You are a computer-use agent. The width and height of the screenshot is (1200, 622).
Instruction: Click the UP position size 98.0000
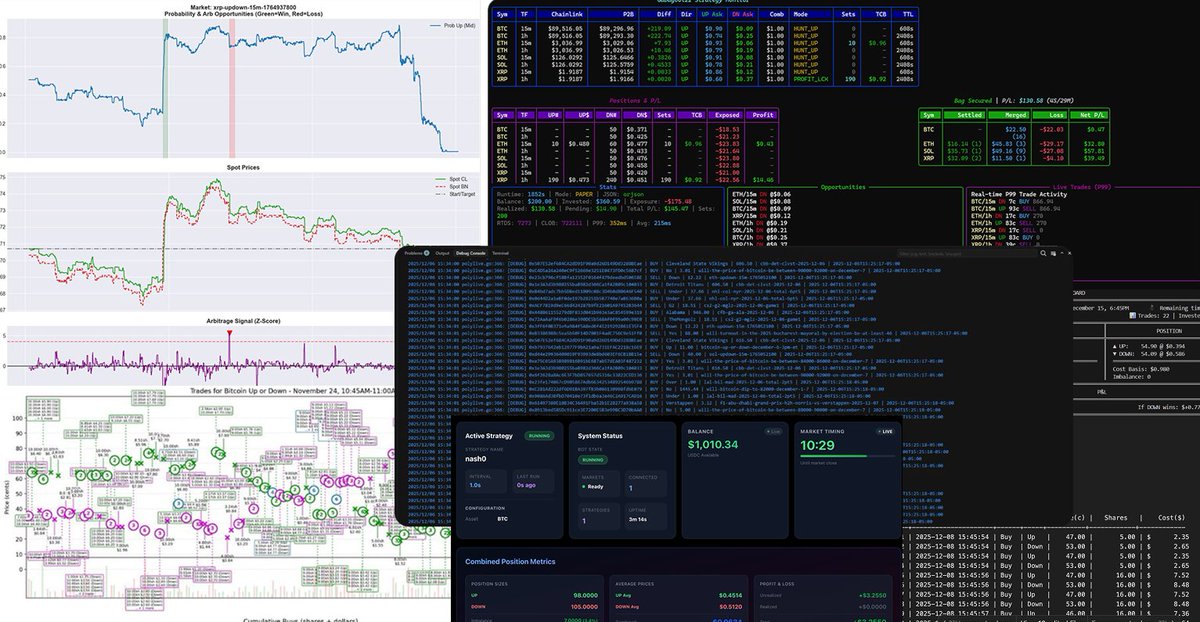585,595
